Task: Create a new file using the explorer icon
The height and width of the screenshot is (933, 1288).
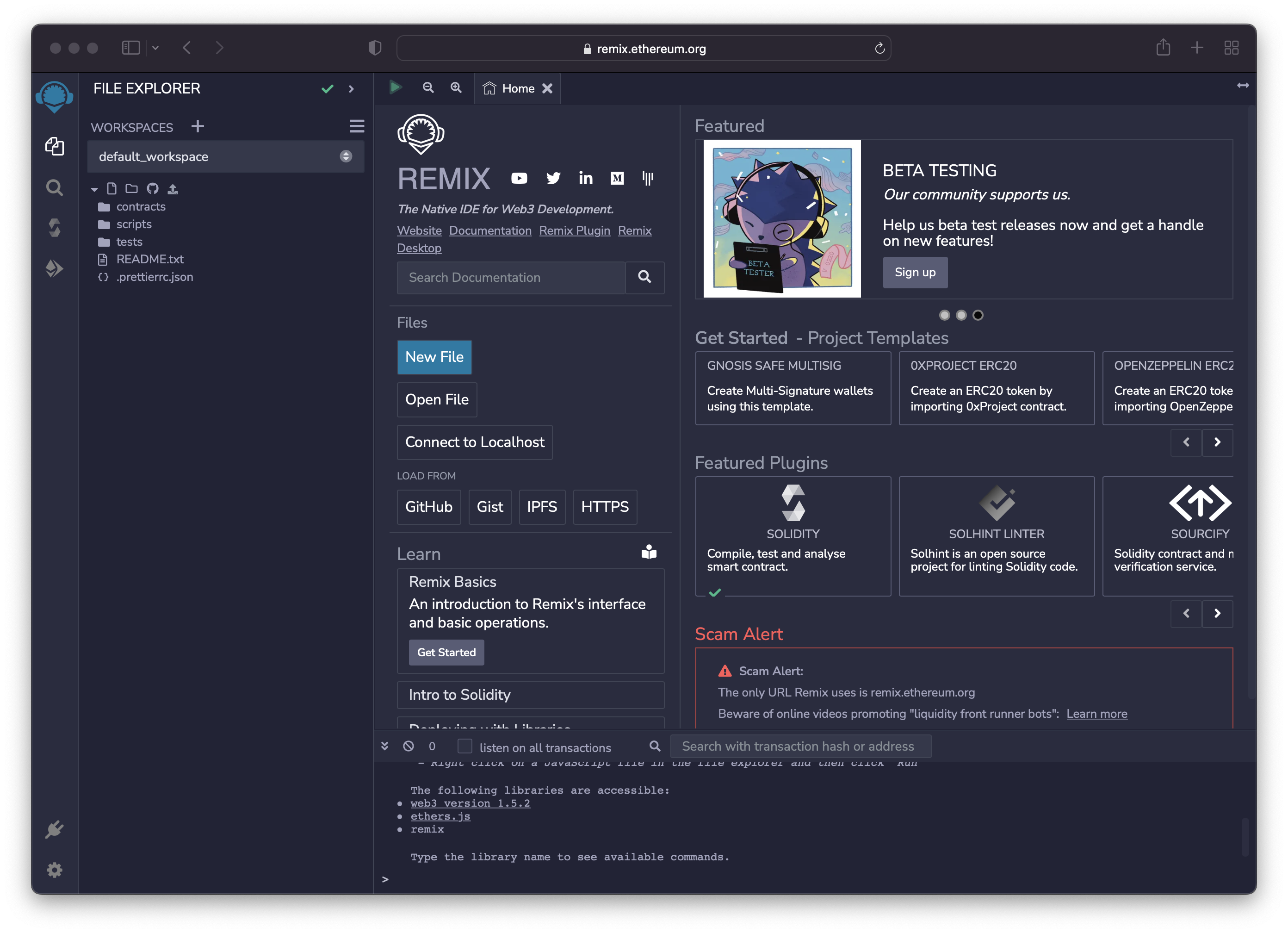Action: click(x=111, y=189)
